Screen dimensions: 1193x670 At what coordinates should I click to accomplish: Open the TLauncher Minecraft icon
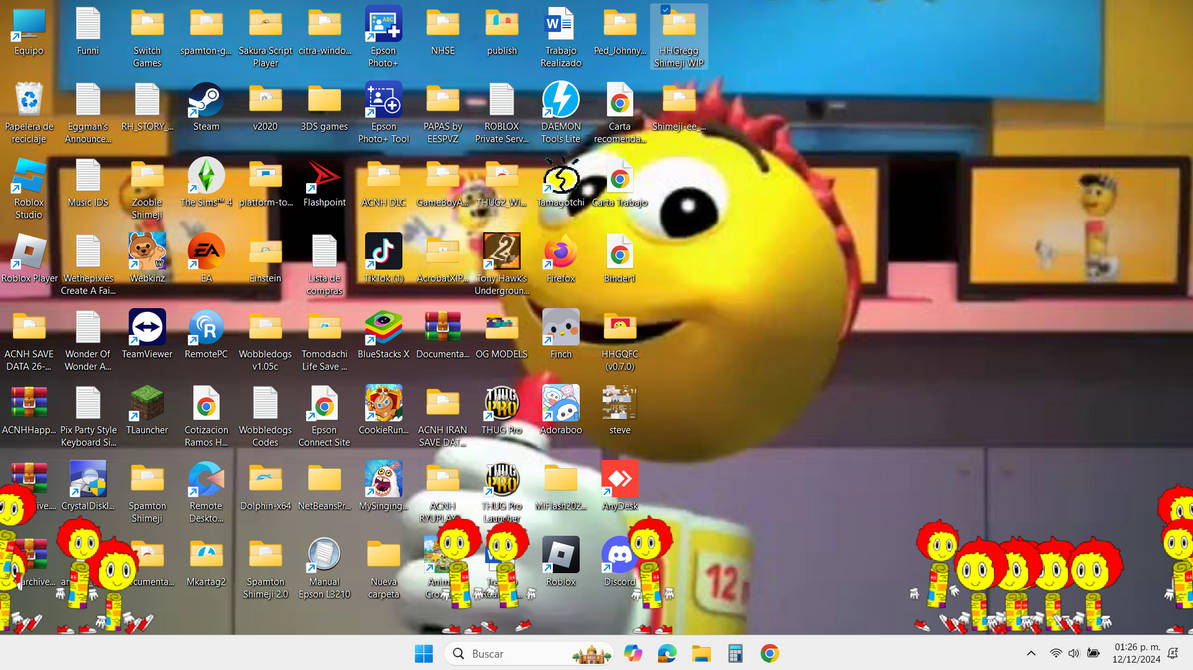click(147, 410)
